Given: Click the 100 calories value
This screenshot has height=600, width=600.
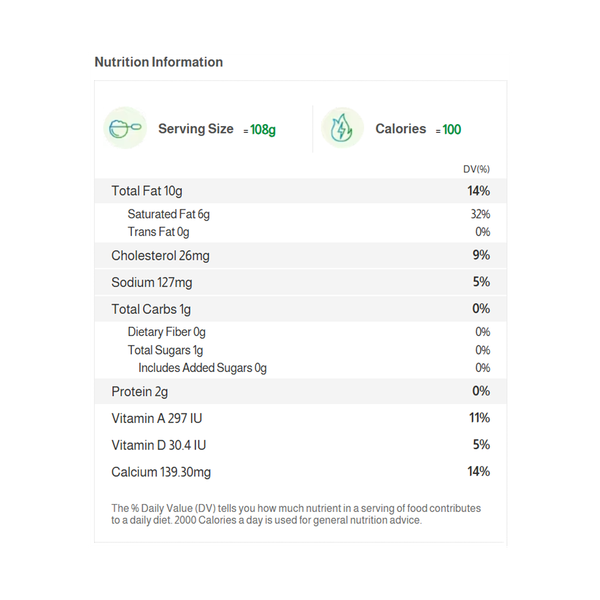Looking at the screenshot, I should click(x=452, y=130).
